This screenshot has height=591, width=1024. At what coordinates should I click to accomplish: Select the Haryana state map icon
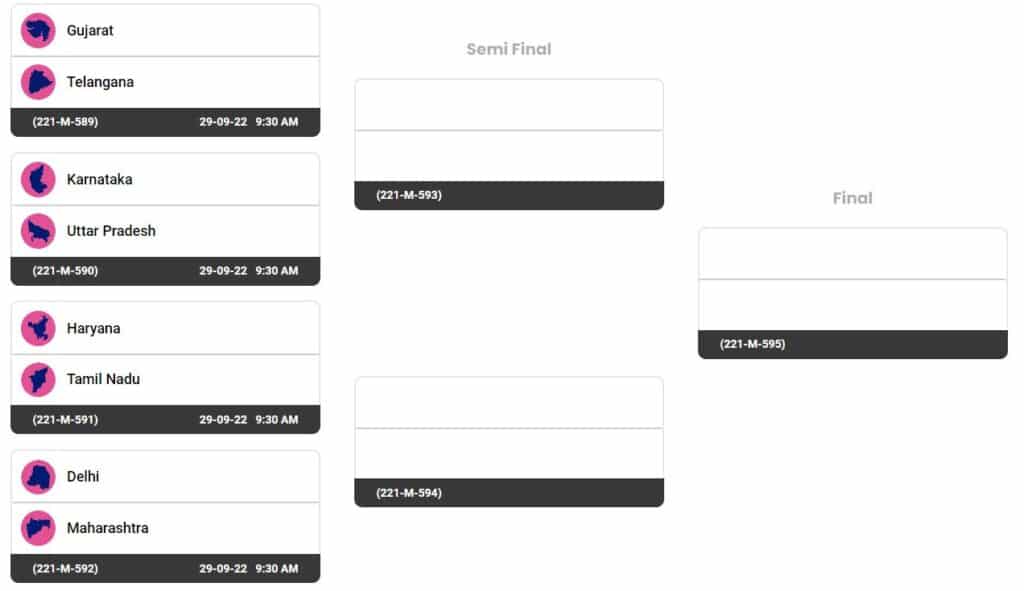[x=38, y=328]
